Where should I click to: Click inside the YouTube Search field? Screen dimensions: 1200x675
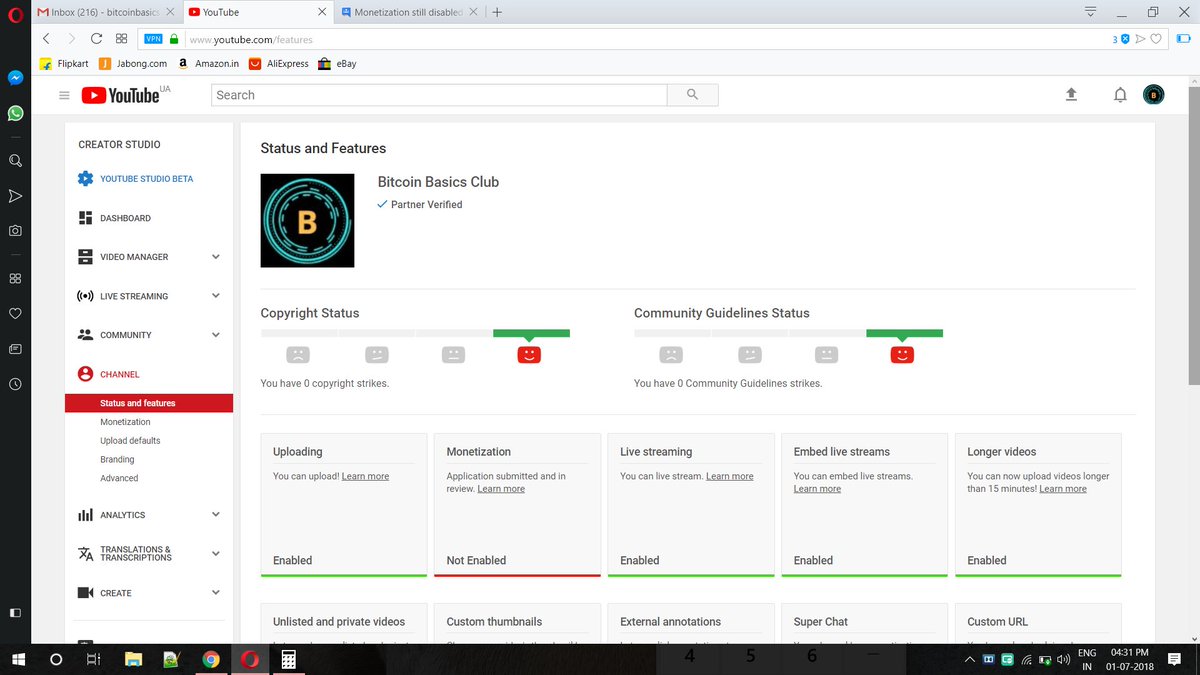pos(439,95)
